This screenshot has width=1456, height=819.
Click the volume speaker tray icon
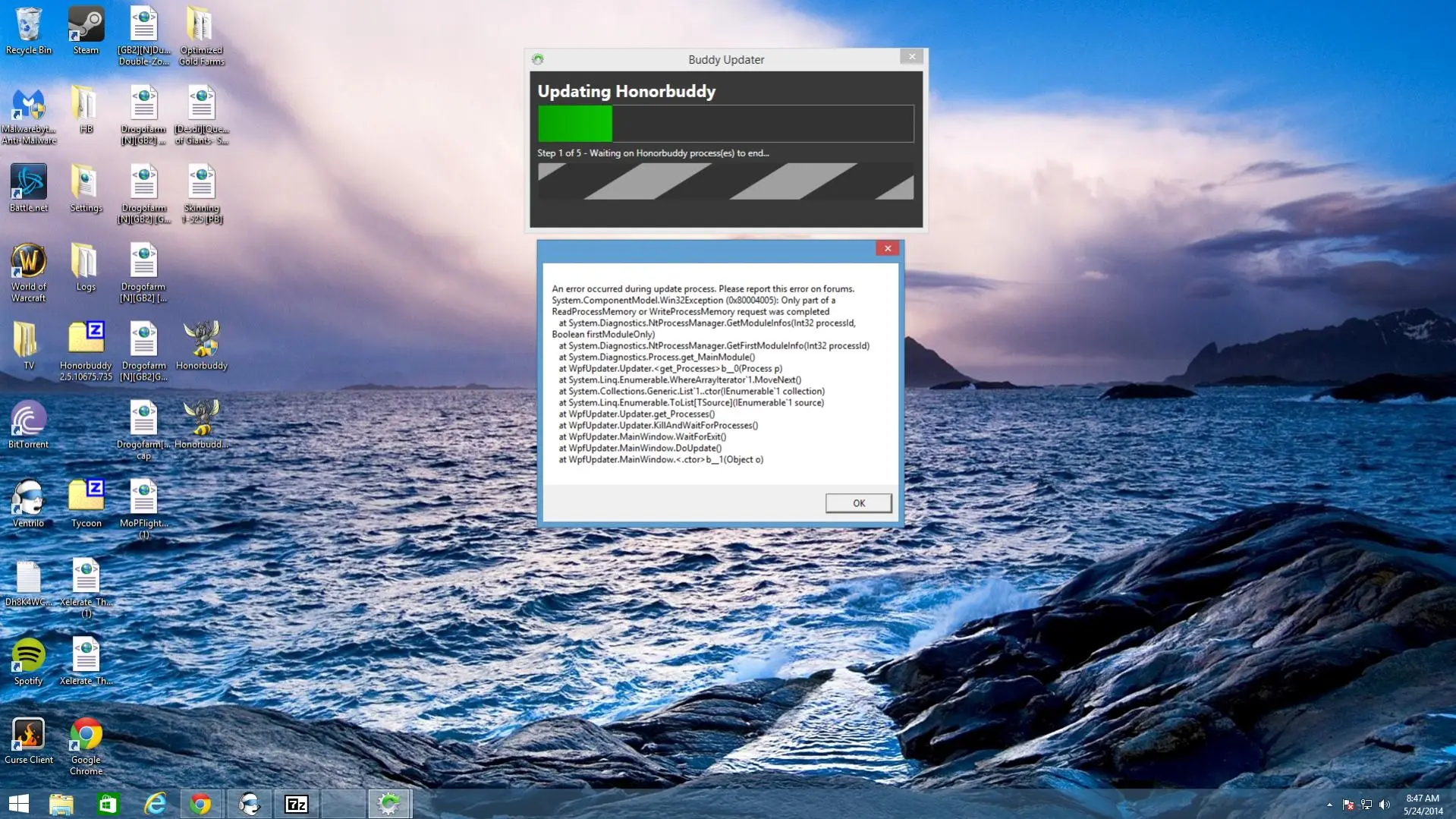(x=1385, y=805)
